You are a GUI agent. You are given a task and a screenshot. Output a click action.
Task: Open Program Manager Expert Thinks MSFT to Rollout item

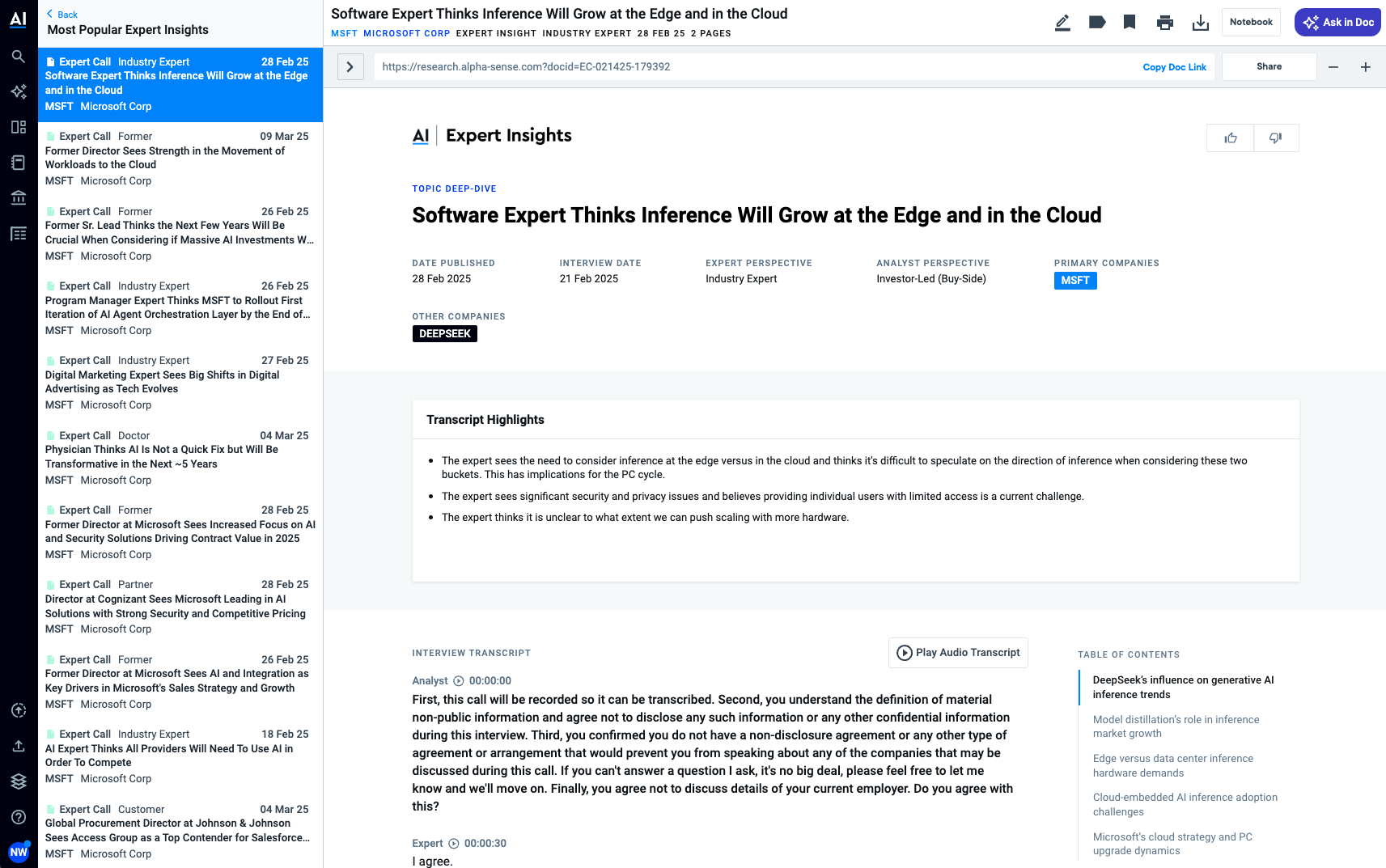(x=180, y=308)
